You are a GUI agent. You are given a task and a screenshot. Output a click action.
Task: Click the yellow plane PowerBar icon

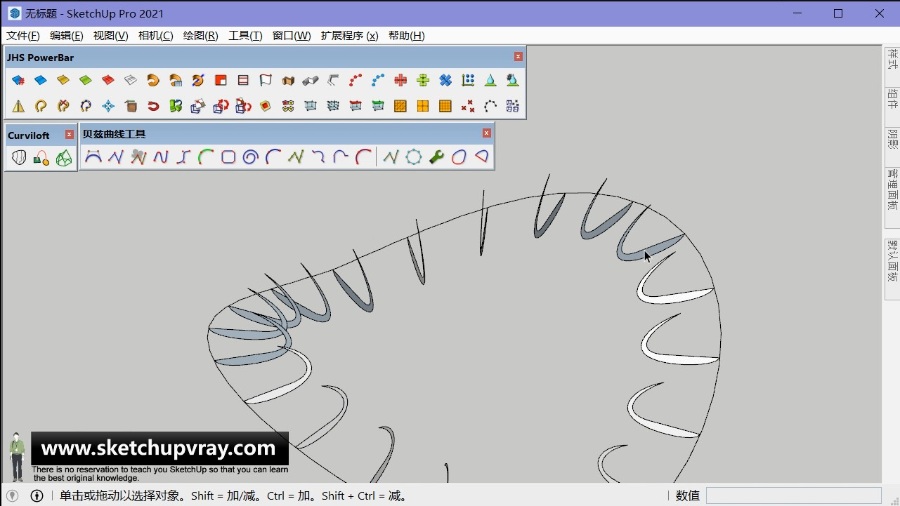click(x=63, y=80)
